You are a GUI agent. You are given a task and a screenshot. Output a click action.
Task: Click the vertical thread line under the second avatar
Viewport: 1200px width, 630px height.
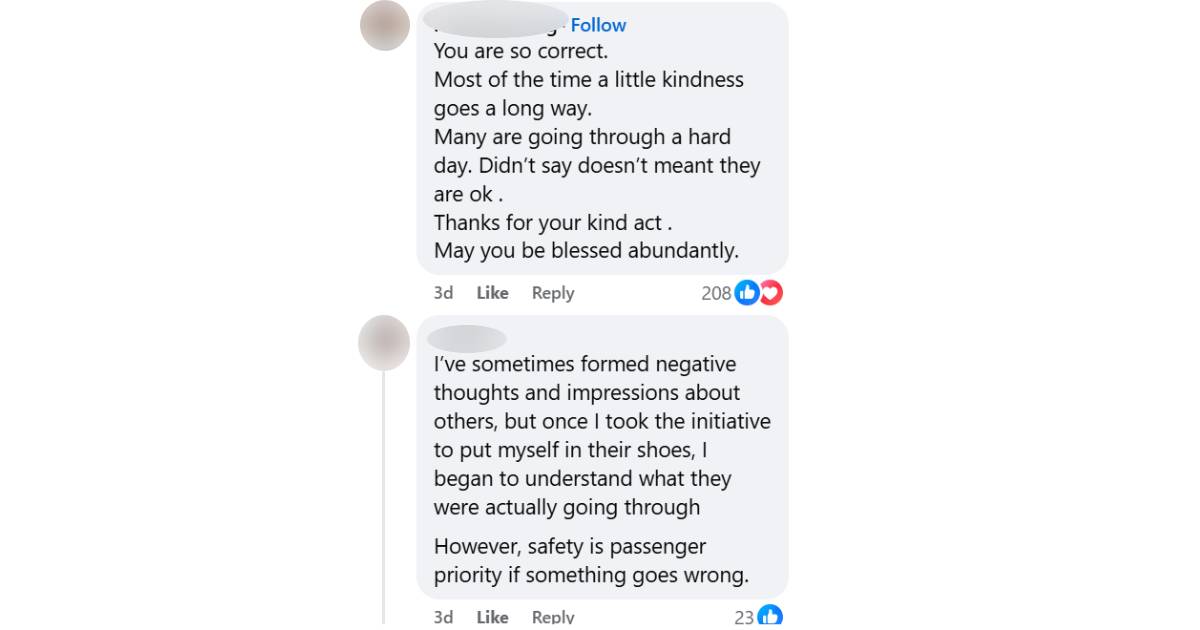pos(383,500)
